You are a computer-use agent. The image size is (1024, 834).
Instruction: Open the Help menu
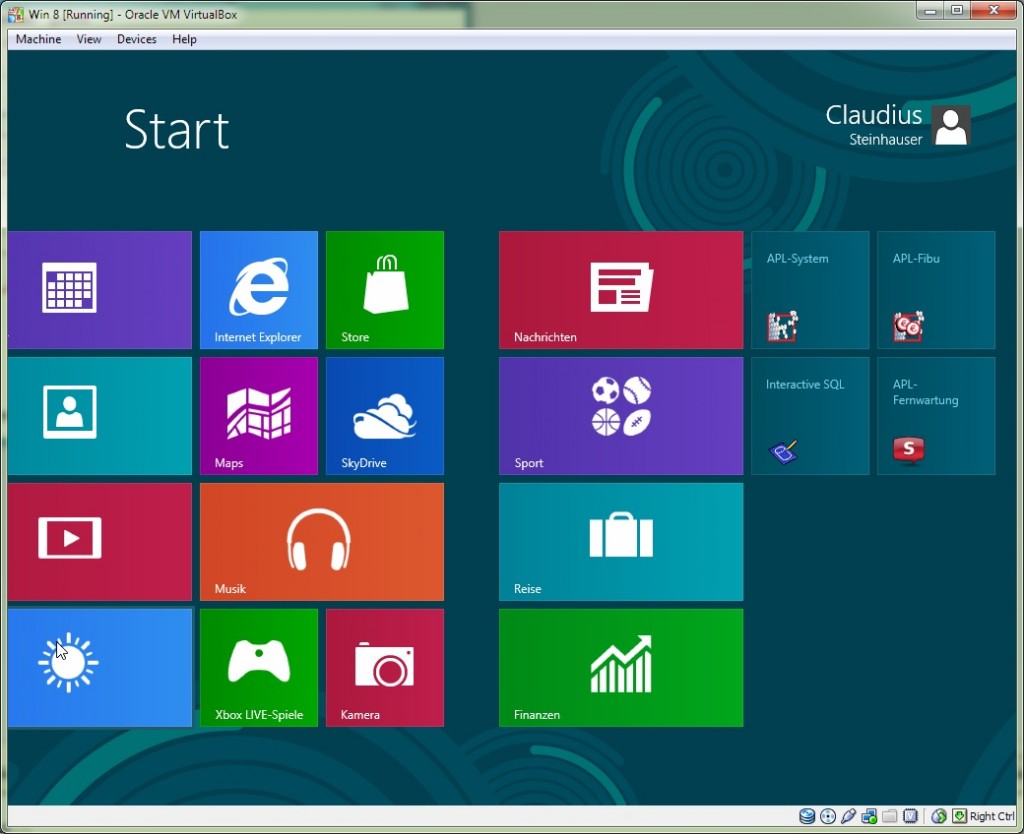(184, 39)
